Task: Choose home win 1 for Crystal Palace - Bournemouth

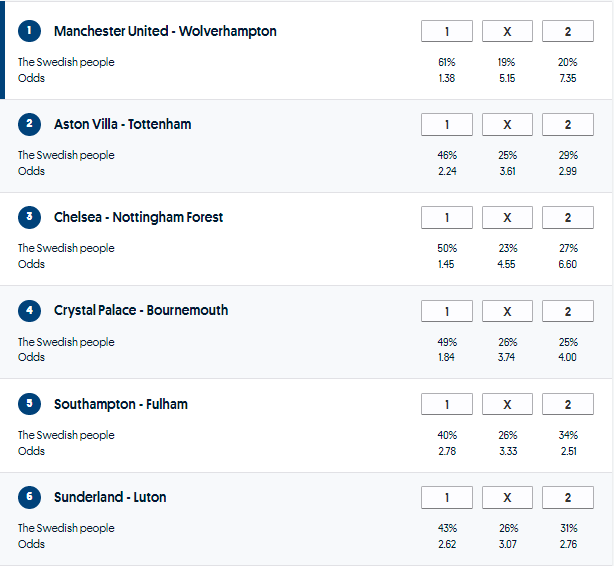Action: 447,311
